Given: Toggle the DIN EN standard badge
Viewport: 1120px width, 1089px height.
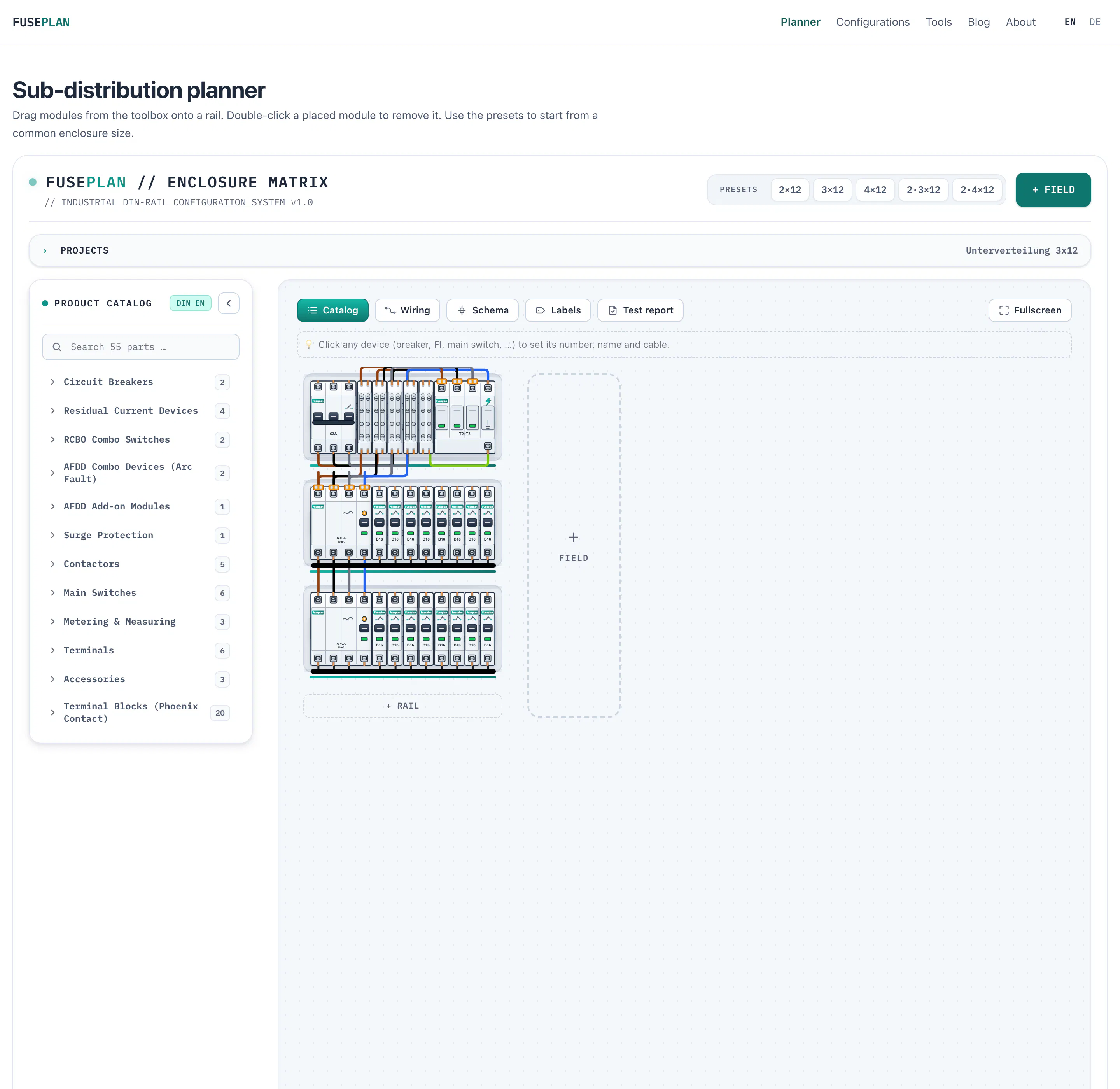Looking at the screenshot, I should pyautogui.click(x=191, y=303).
